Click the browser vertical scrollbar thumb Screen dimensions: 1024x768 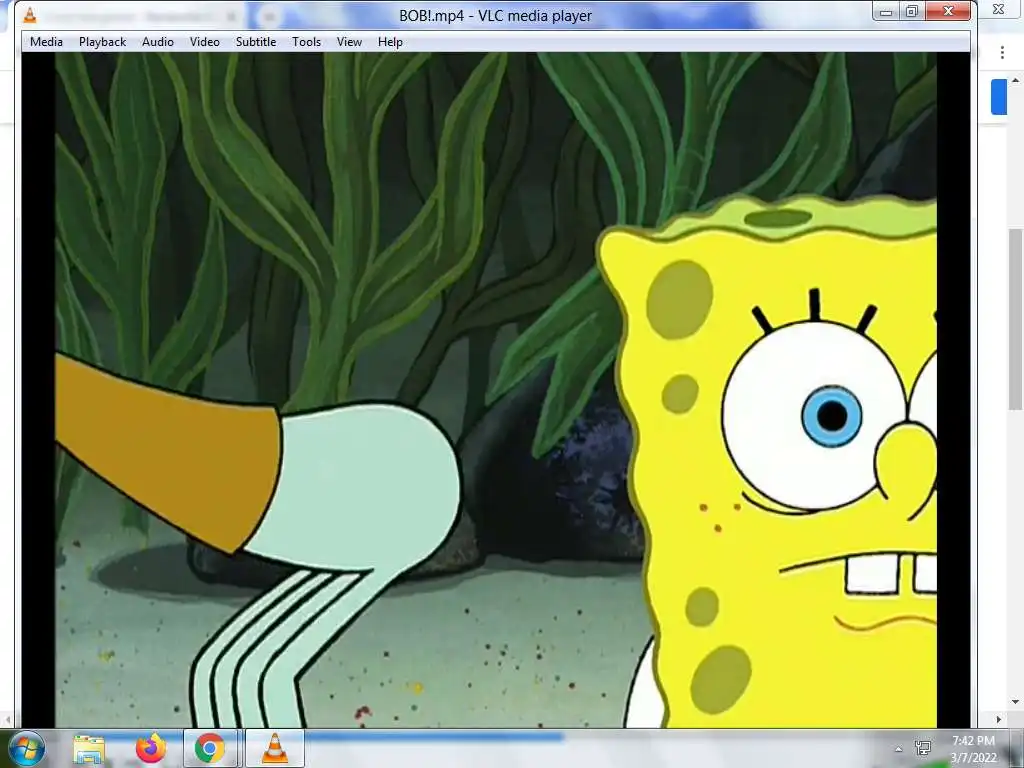tap(1015, 319)
